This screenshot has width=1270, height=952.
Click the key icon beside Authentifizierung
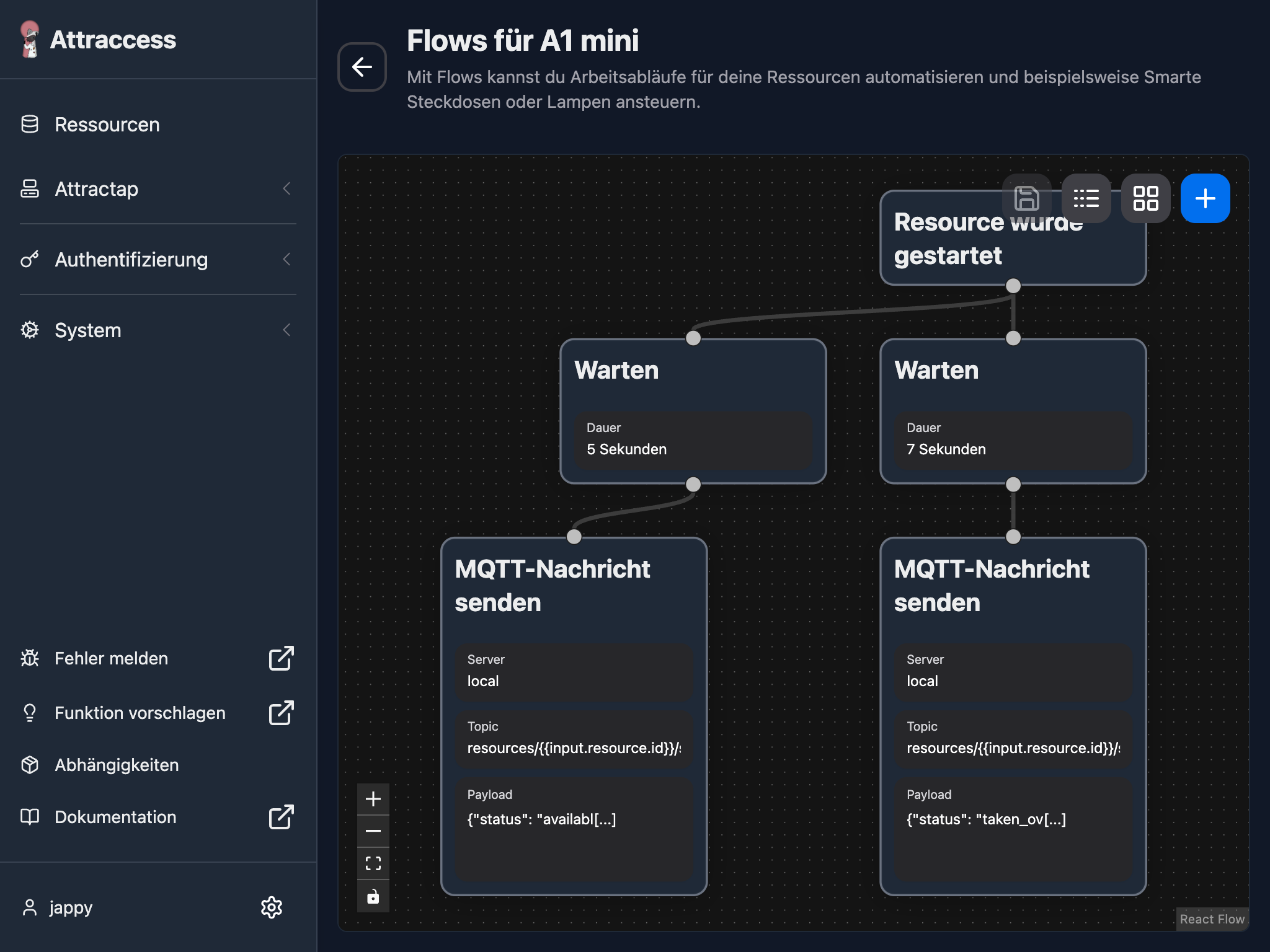point(30,259)
